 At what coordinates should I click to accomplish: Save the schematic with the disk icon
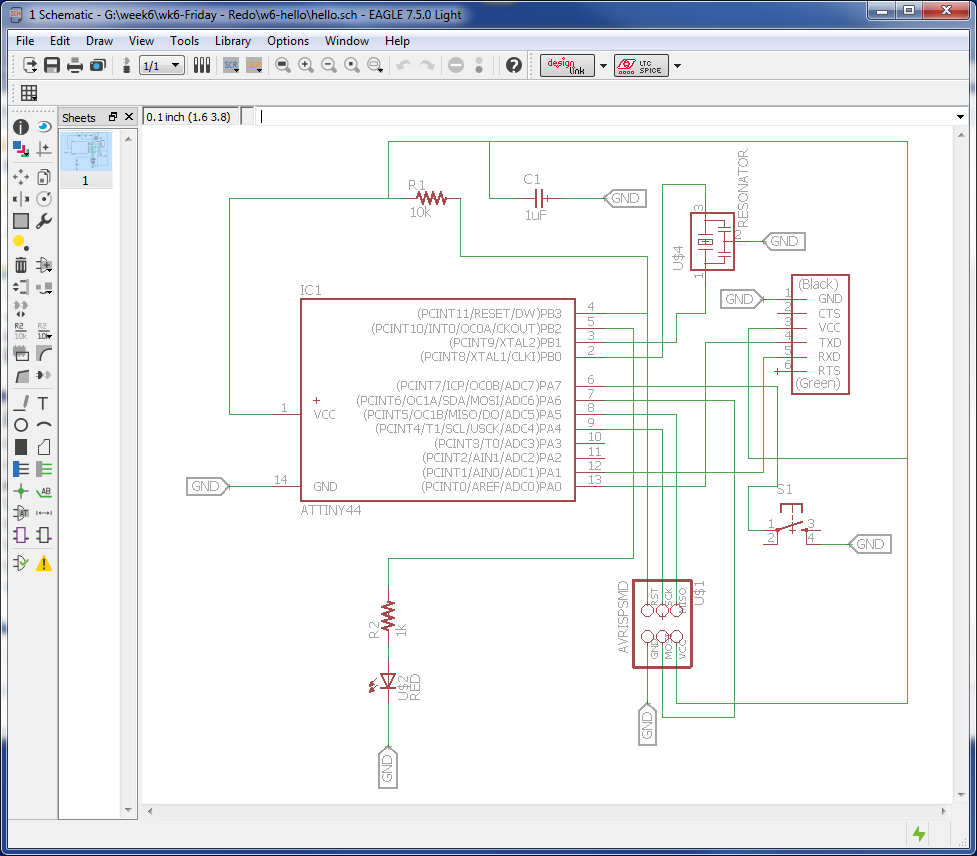coord(52,65)
